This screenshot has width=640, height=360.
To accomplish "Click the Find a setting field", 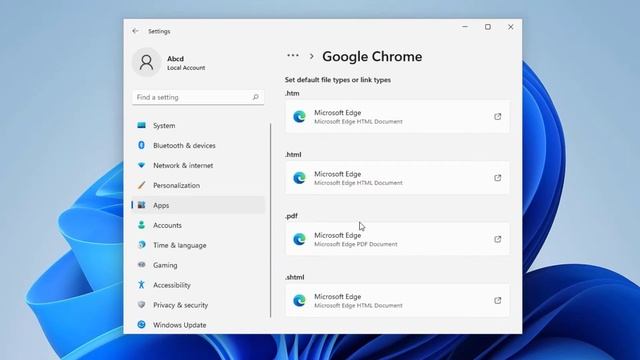I will pyautogui.click(x=198, y=97).
